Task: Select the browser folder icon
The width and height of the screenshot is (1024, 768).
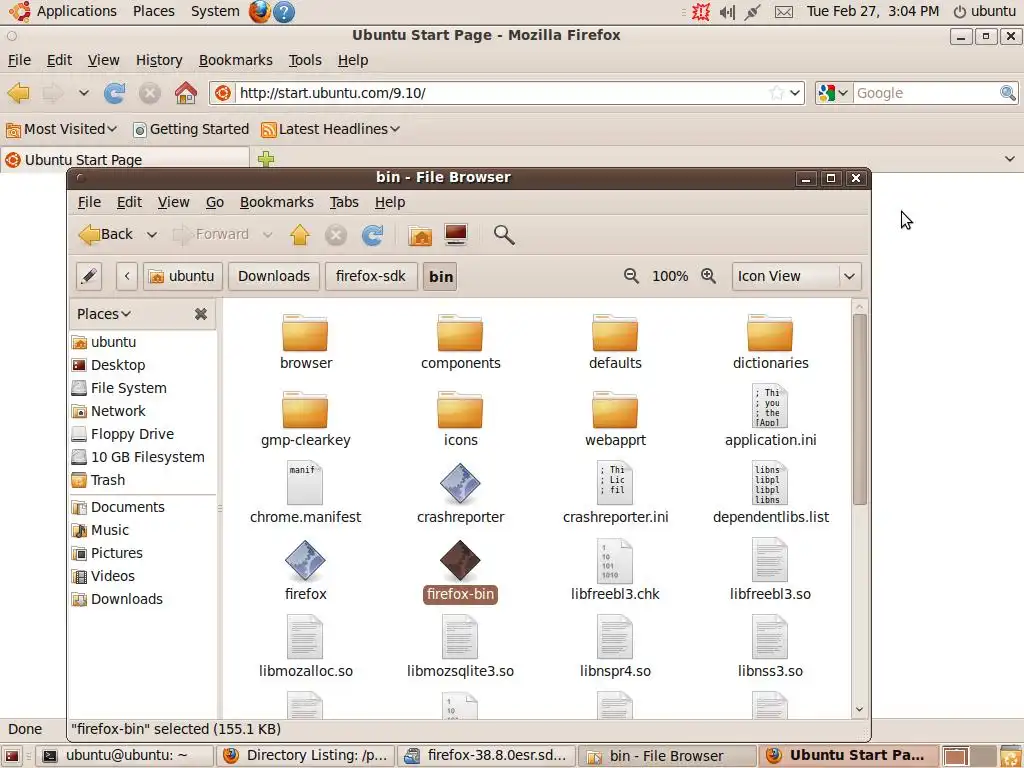Action: 305,333
